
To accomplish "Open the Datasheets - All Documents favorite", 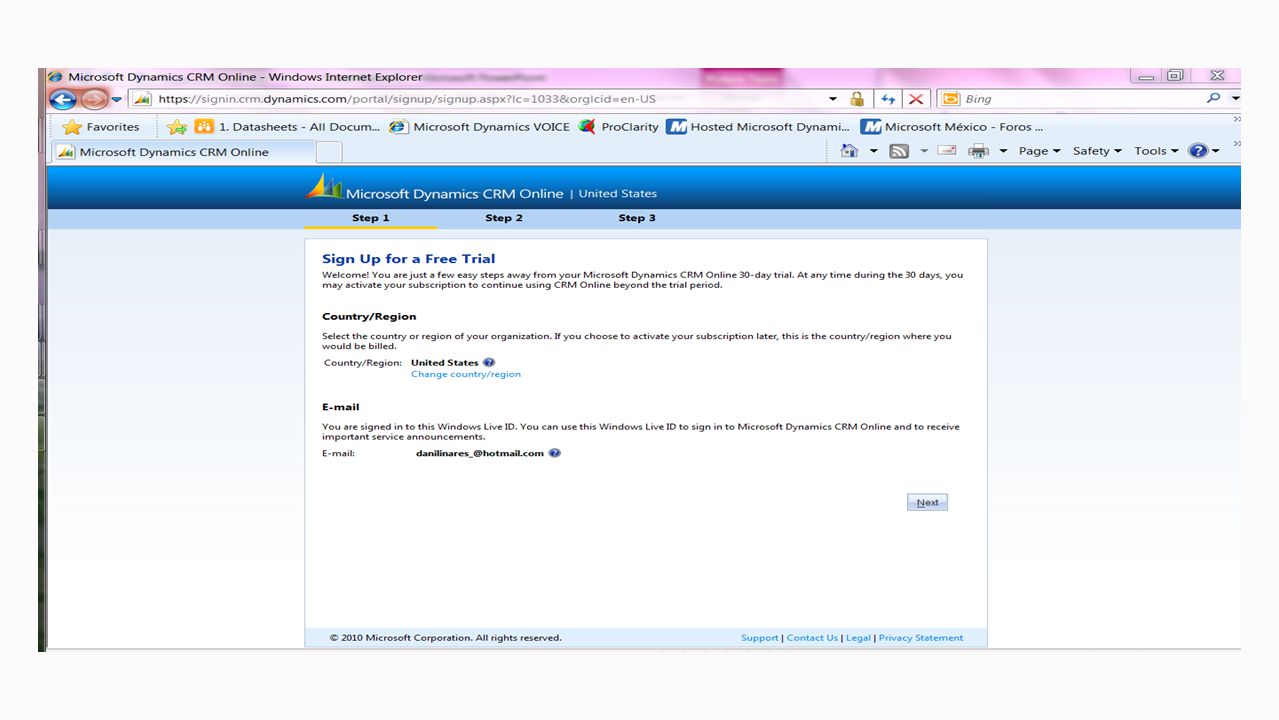I will [x=288, y=127].
